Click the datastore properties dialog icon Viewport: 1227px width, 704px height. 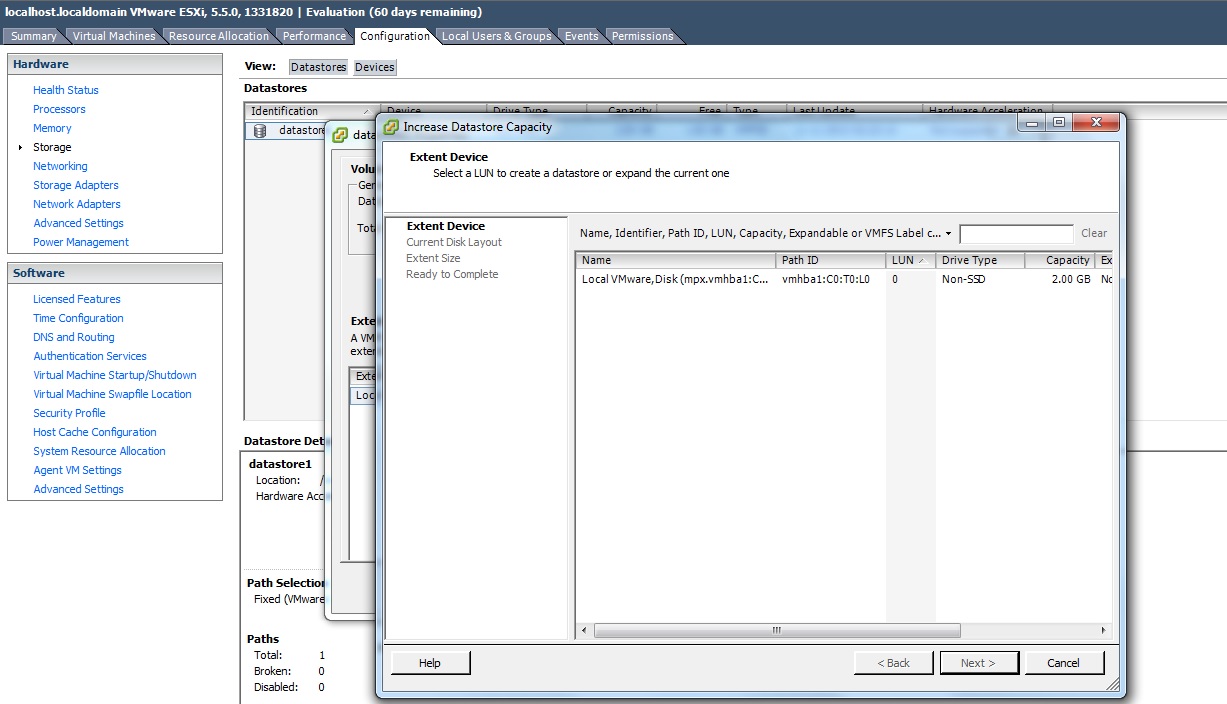point(340,135)
